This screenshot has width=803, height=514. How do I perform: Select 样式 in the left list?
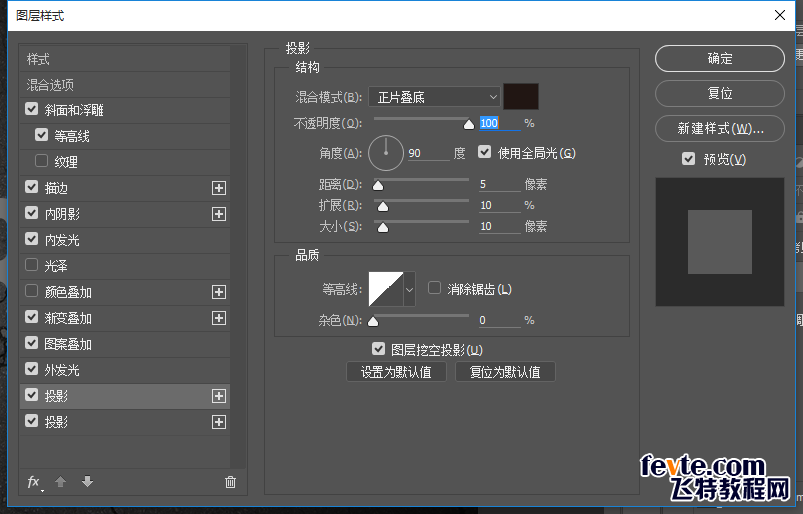click(125, 59)
